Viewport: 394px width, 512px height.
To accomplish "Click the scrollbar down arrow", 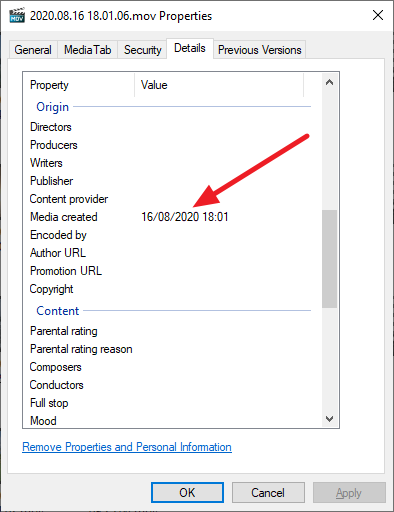I will [x=329, y=419].
